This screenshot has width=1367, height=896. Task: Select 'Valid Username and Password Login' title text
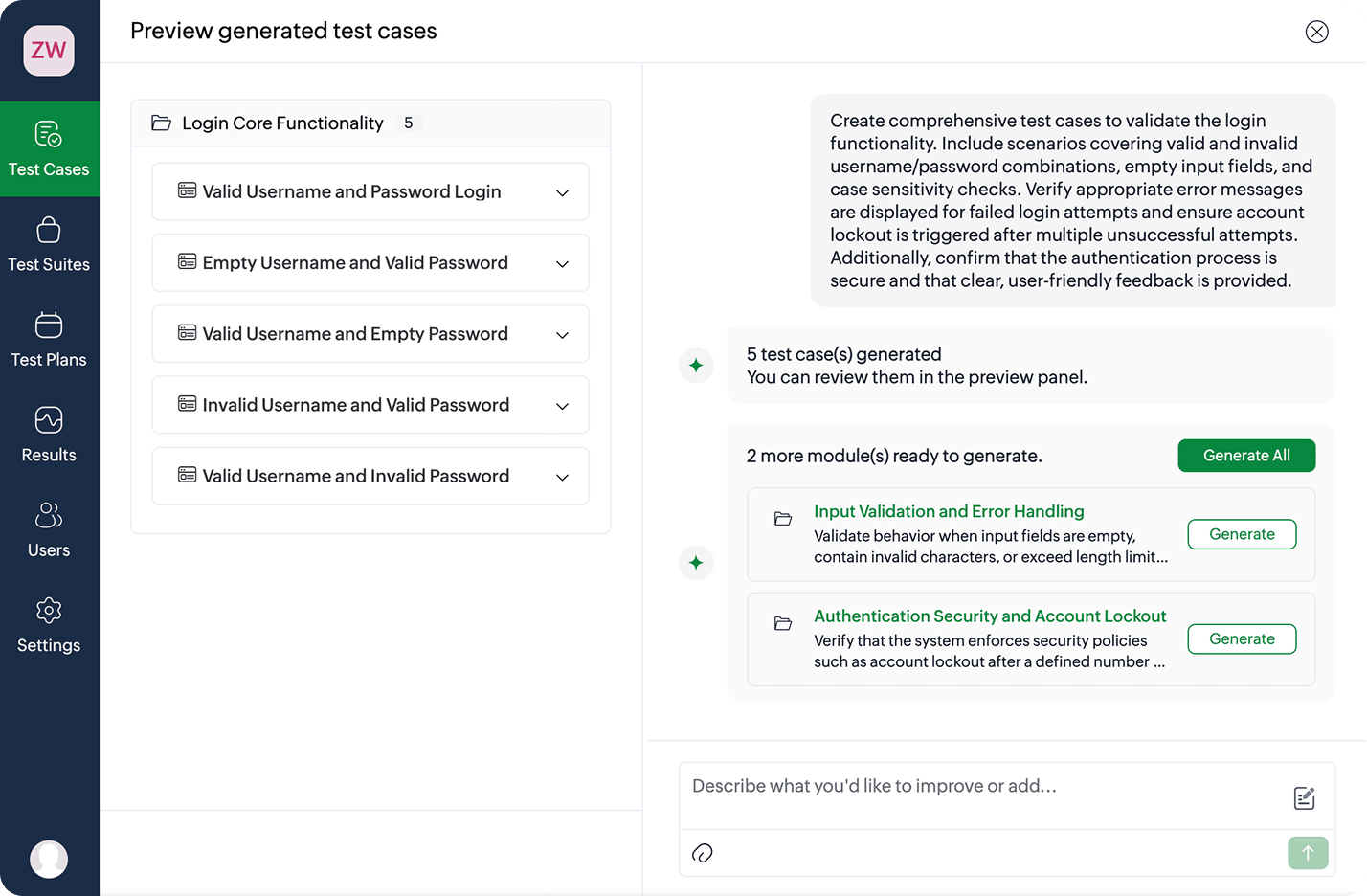352,191
